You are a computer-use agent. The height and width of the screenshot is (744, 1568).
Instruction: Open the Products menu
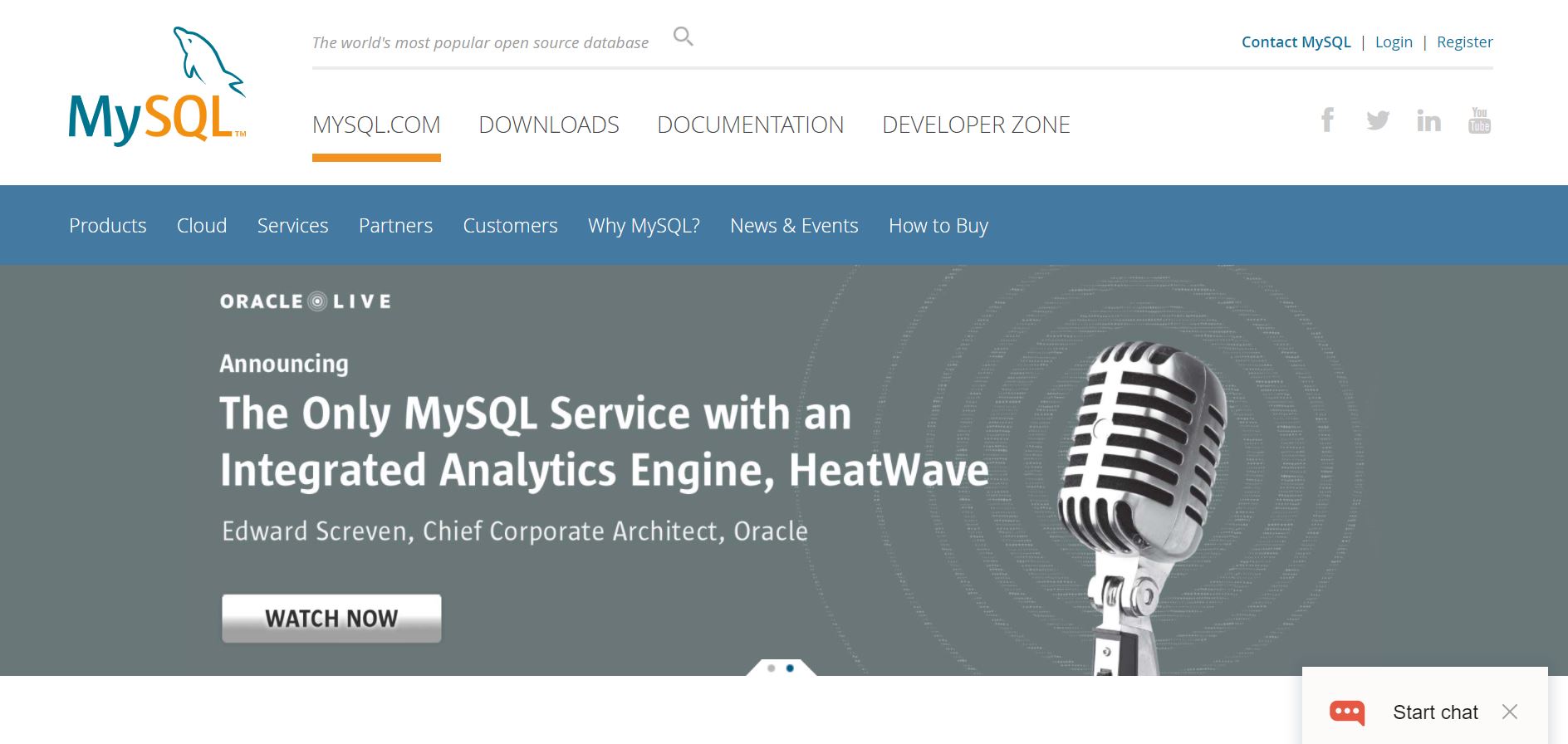point(108,226)
